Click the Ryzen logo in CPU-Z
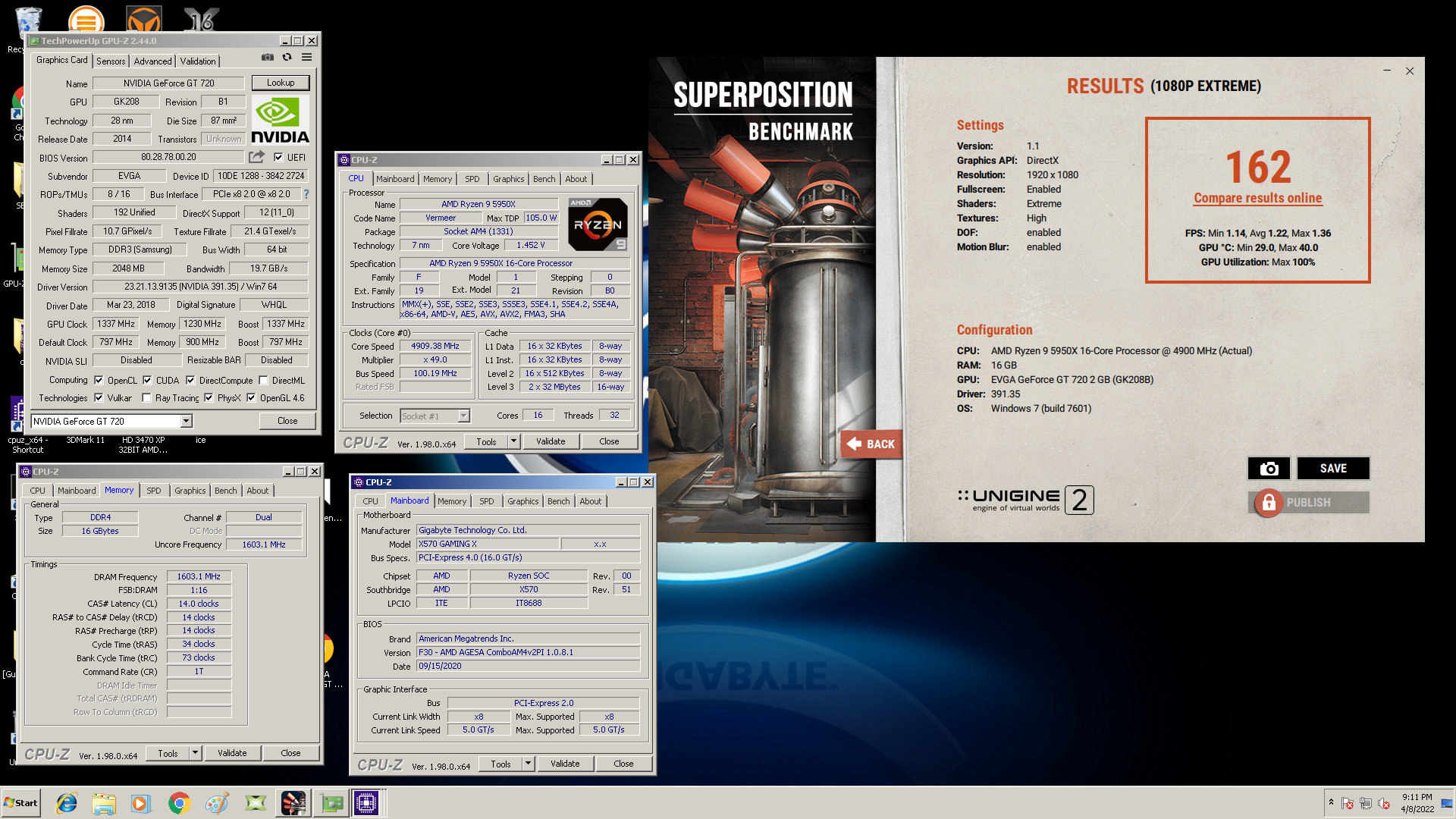 tap(598, 224)
